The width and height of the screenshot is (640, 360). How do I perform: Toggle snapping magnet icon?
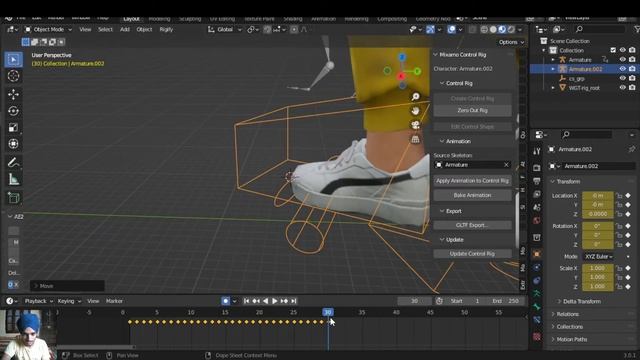click(x=267, y=29)
